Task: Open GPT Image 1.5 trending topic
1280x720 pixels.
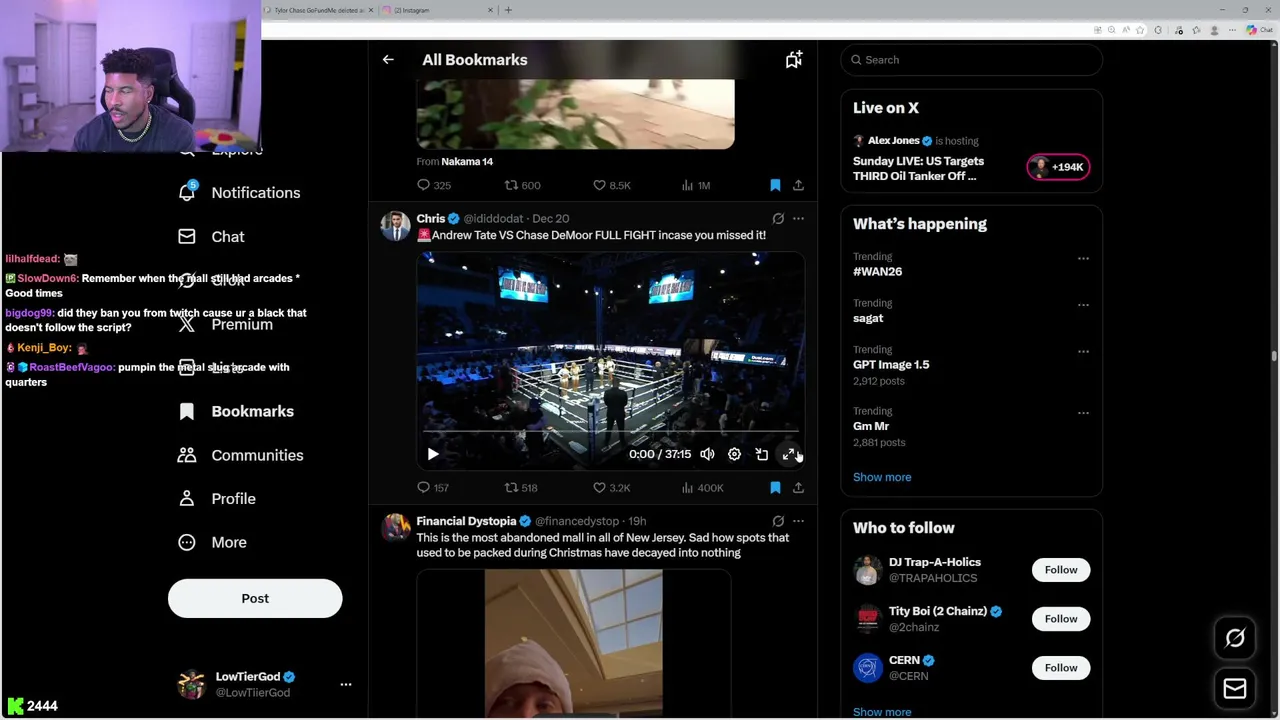Action: point(891,365)
